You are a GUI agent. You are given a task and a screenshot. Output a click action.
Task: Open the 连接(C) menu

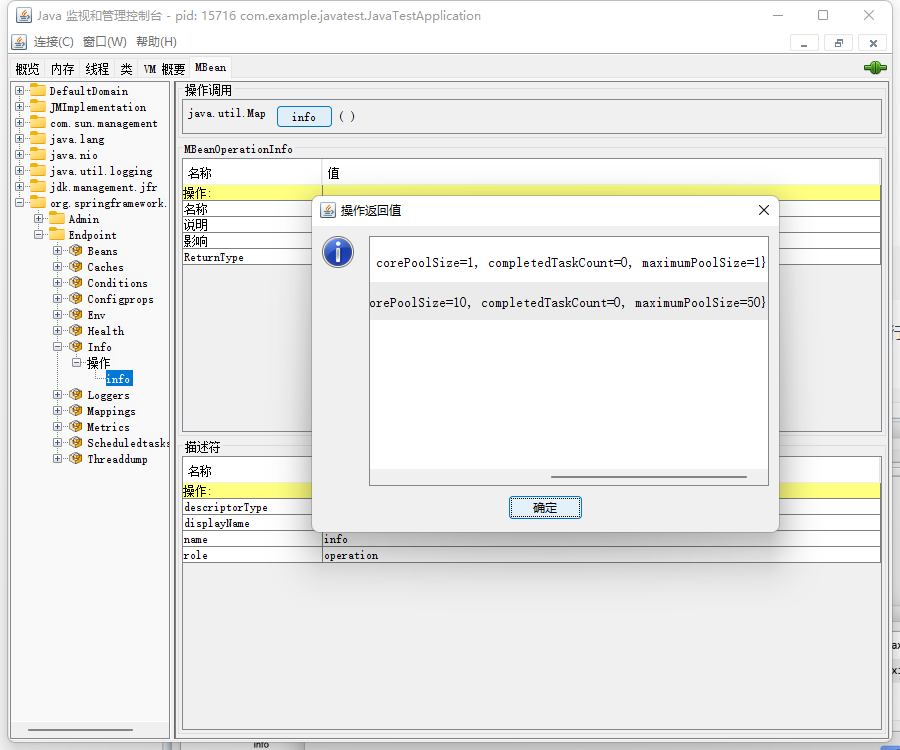(x=53, y=42)
